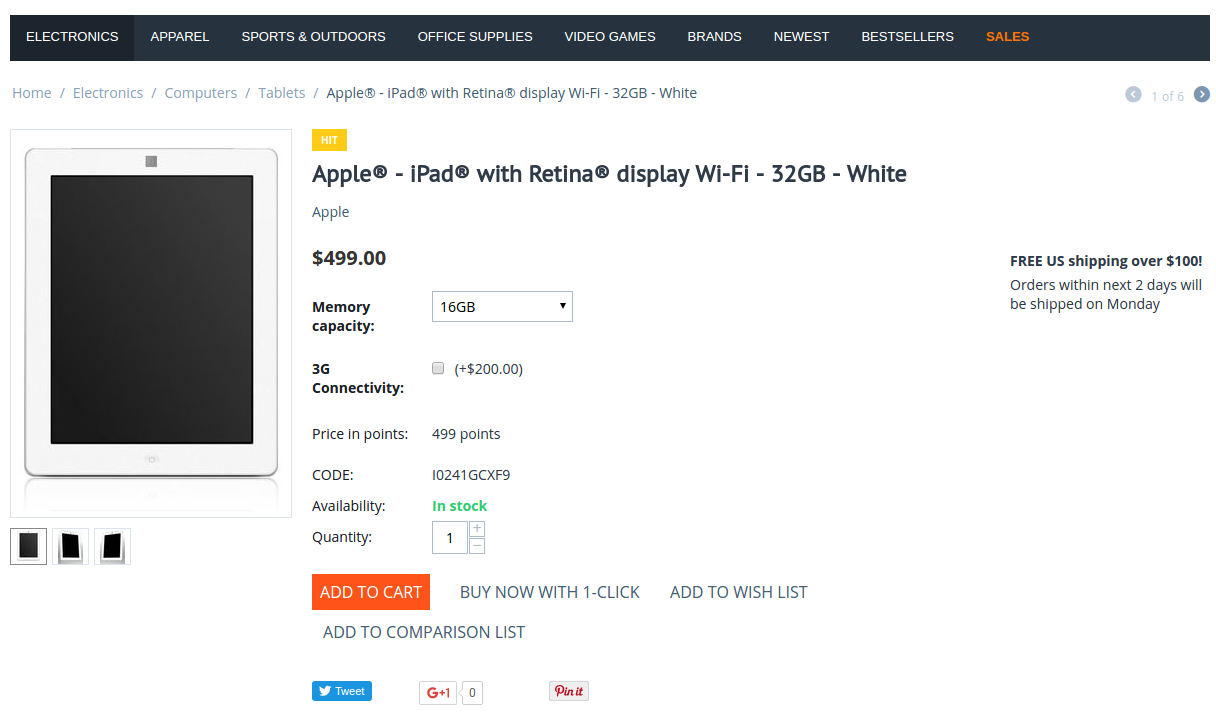The image size is (1216, 721).
Task: Enable 3G Connectivity checkbox
Action: tap(438, 368)
